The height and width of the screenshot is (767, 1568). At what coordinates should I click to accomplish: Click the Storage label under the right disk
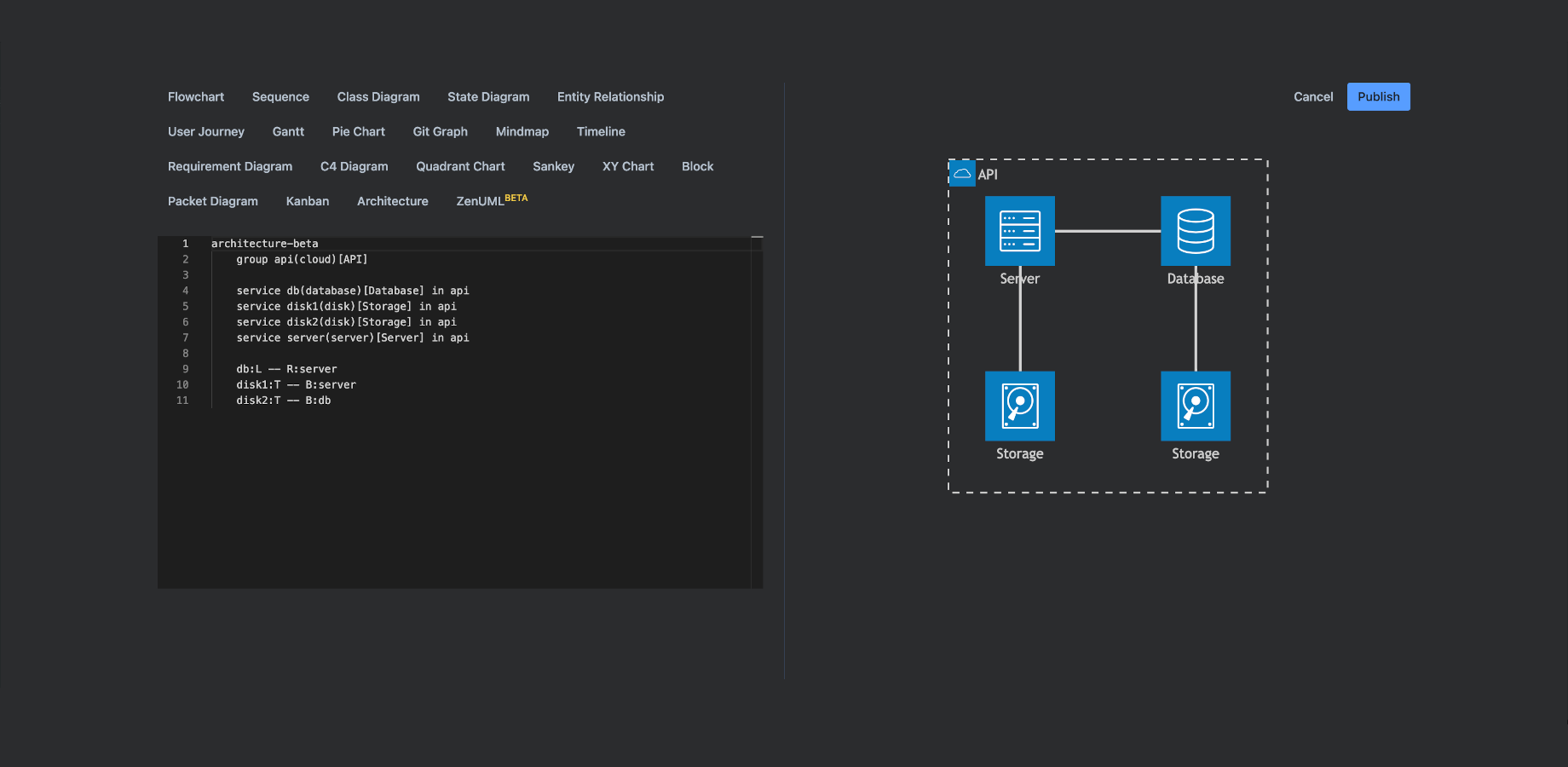tap(1196, 454)
